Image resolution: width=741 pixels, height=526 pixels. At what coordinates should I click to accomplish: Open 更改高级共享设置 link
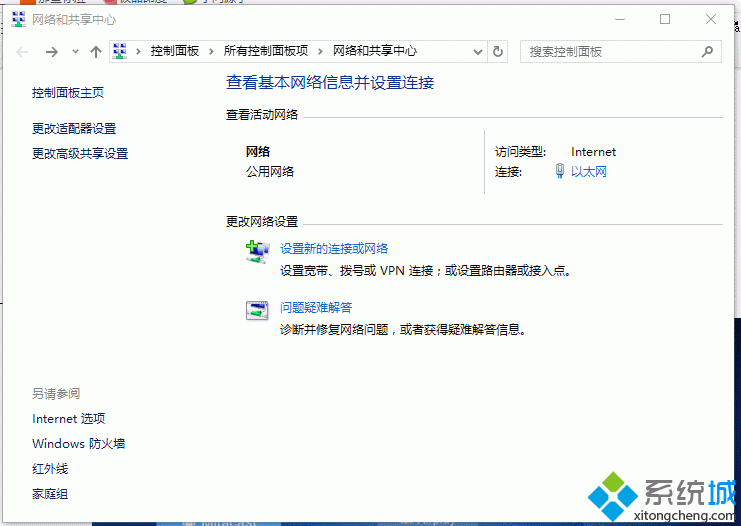(x=80, y=154)
